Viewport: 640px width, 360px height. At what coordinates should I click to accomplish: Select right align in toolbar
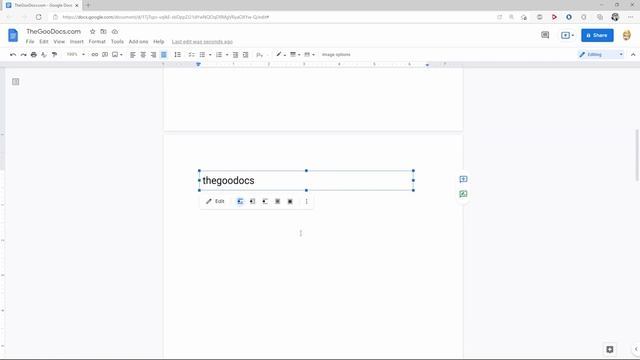click(x=153, y=55)
